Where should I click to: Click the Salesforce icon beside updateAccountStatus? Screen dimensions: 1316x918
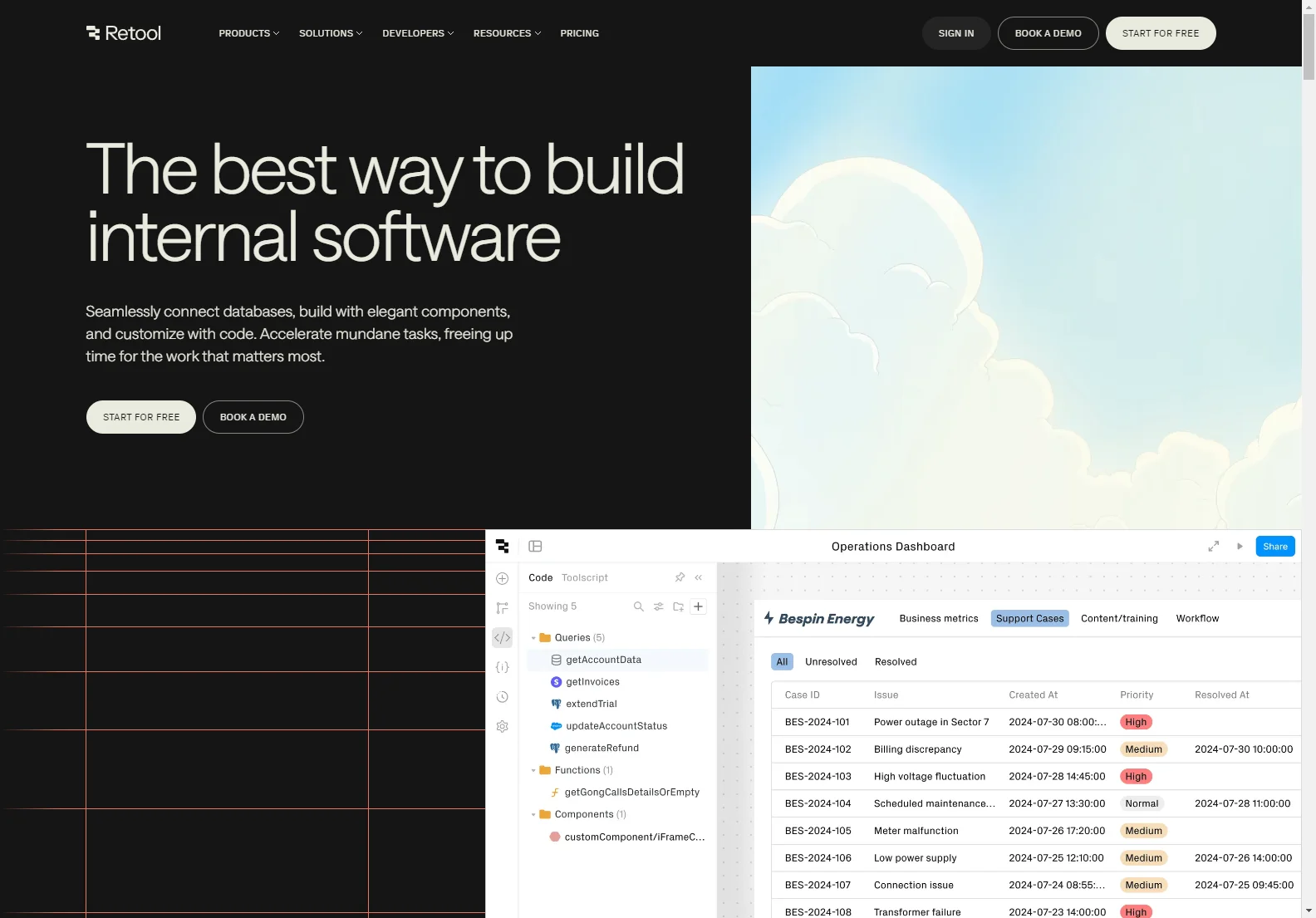[x=557, y=726]
